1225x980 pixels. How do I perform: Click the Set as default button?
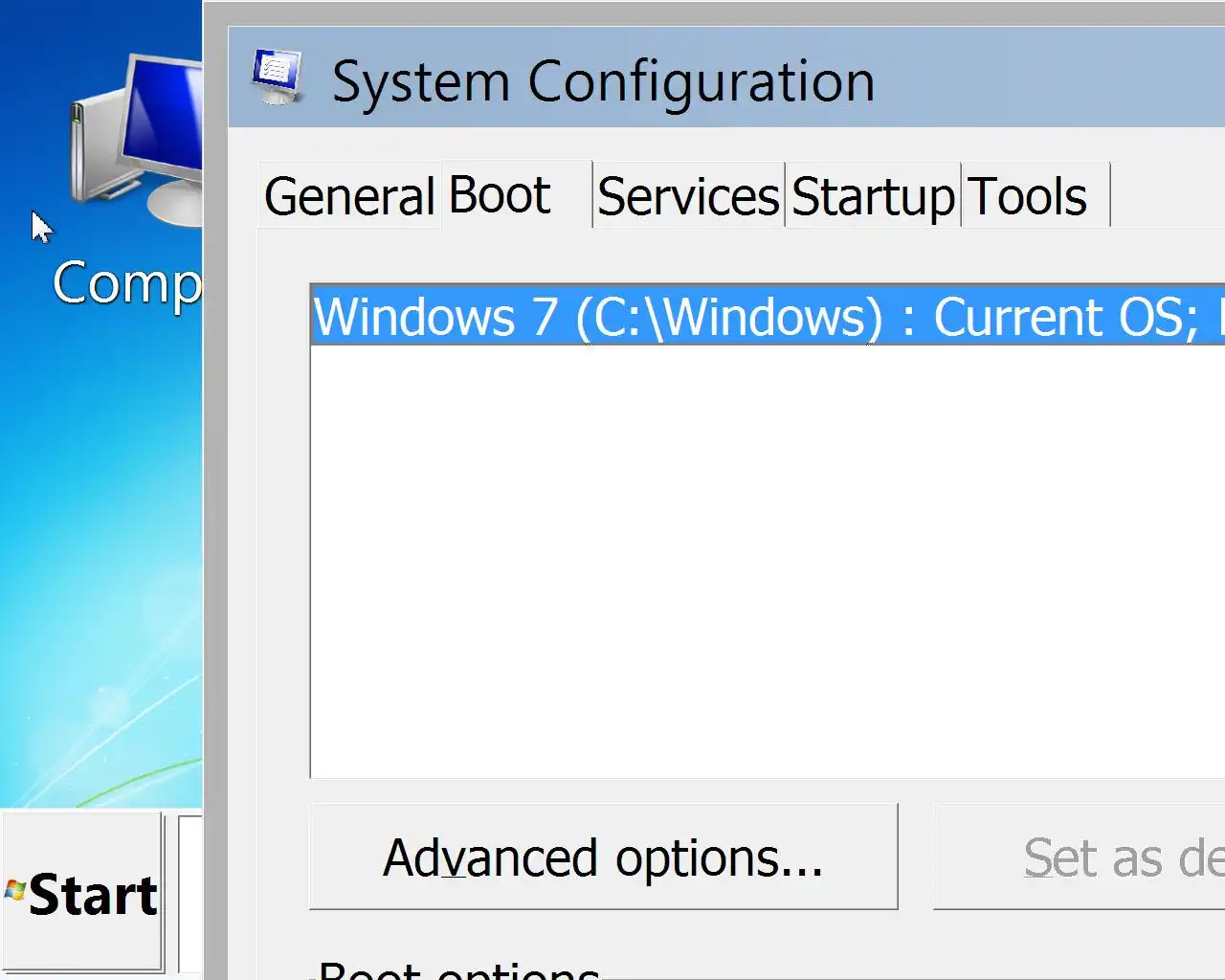coord(1080,857)
